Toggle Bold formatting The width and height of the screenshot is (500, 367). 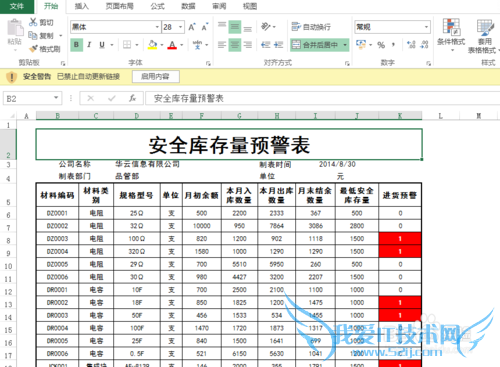(x=76, y=45)
